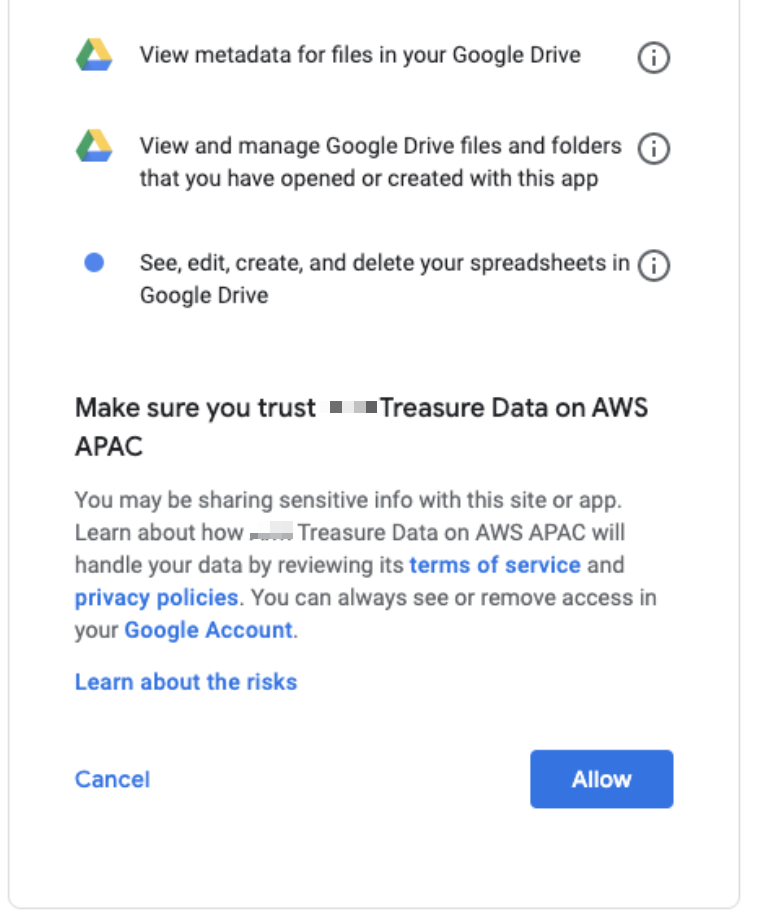The height and width of the screenshot is (923, 758).
Task: Open the privacy policies link
Action: (x=156, y=598)
